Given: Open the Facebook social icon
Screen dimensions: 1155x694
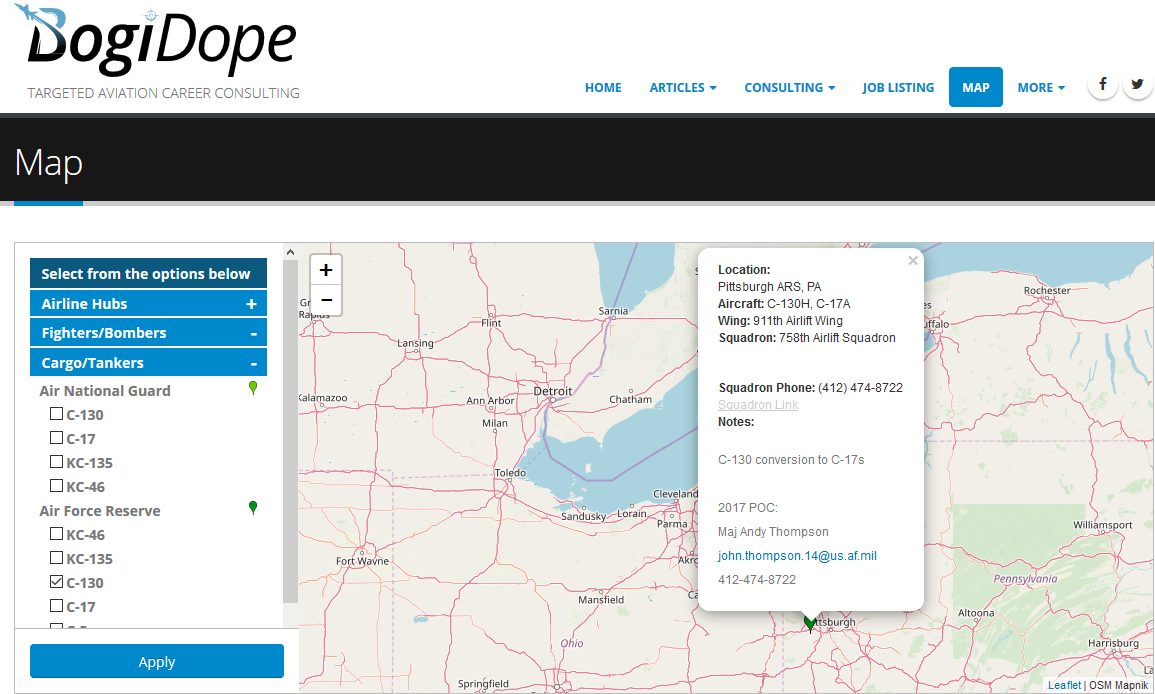Looking at the screenshot, I should pos(1103,85).
